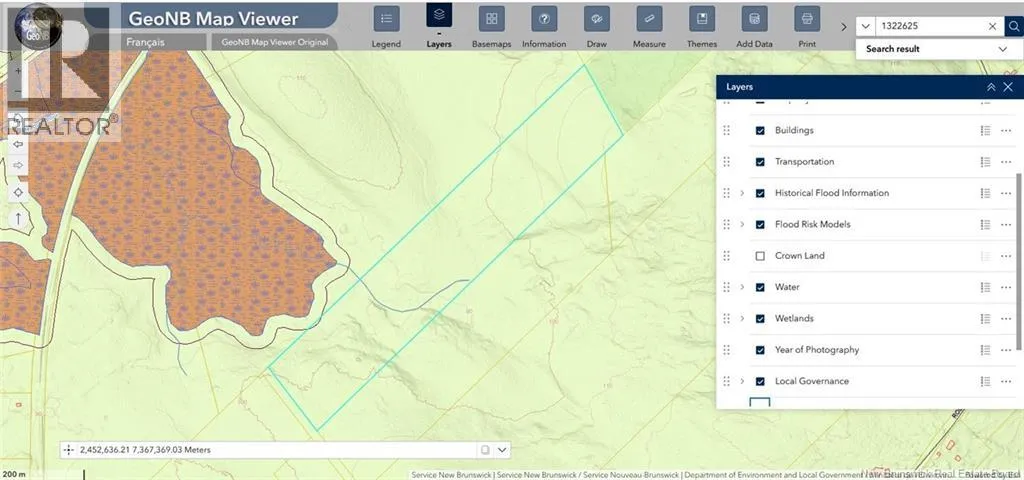The width and height of the screenshot is (1024, 480).
Task: Enable the Crown Land layer checkbox
Action: point(760,256)
